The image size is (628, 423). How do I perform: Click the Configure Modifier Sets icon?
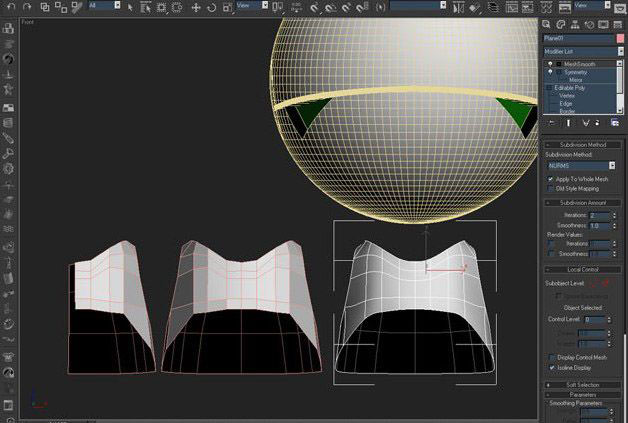click(x=614, y=123)
